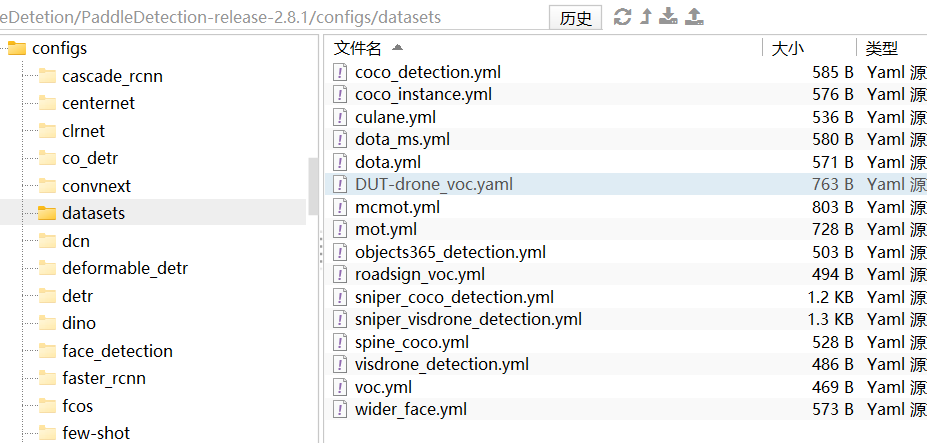Select the dino folder
Viewport: 927px width, 443px height.
[79, 323]
